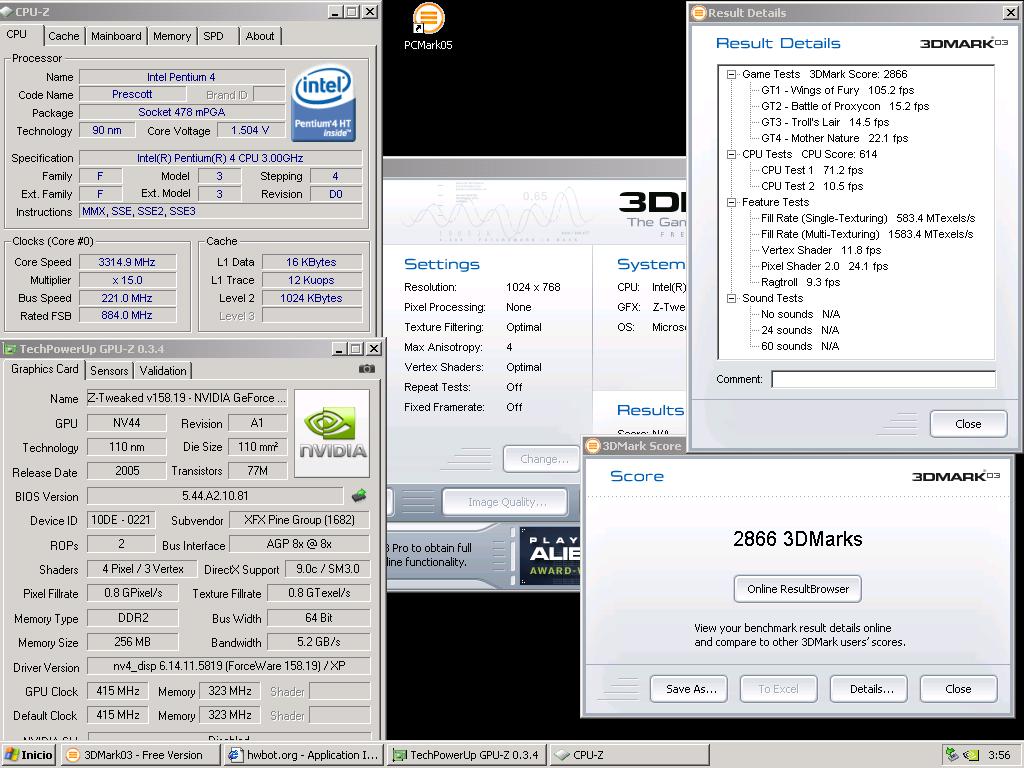The width and height of the screenshot is (1024, 768).
Task: Open the Mainboard tab in CPU-Z
Action: coord(116,37)
